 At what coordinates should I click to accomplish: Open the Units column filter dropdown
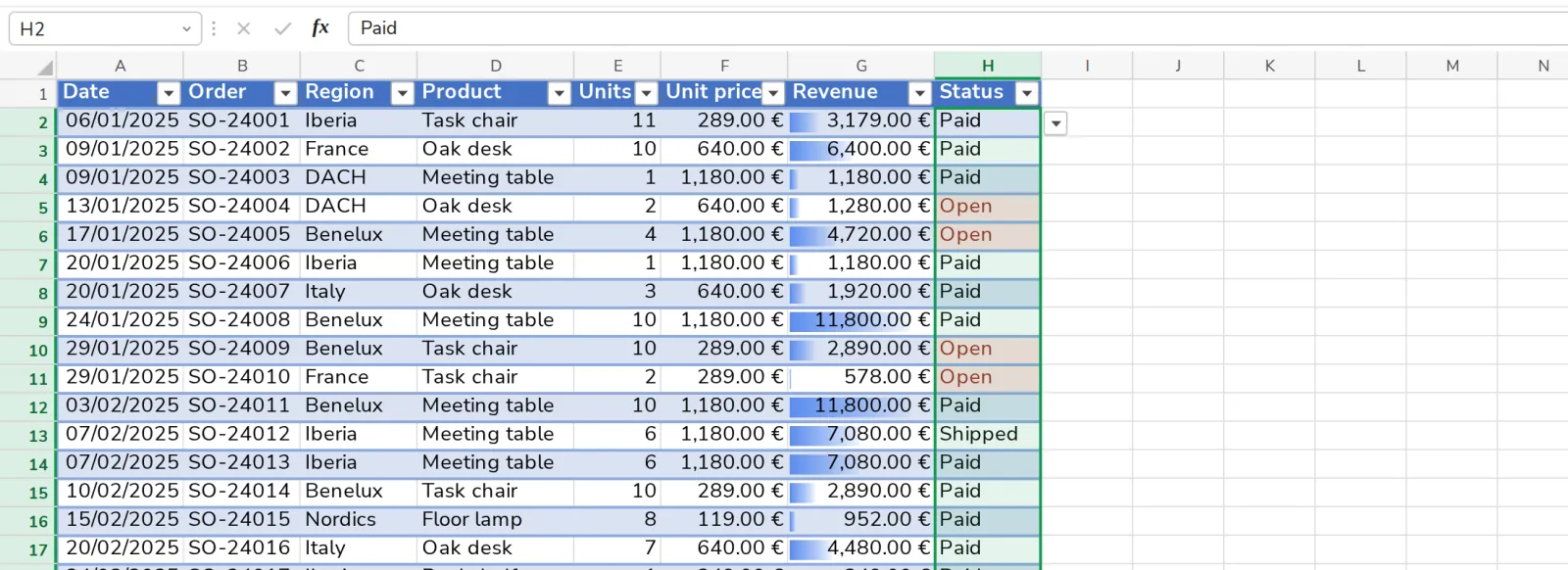tap(646, 93)
